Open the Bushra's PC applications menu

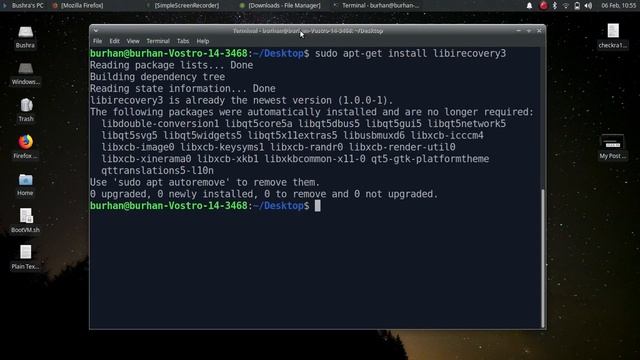tap(24, 5)
